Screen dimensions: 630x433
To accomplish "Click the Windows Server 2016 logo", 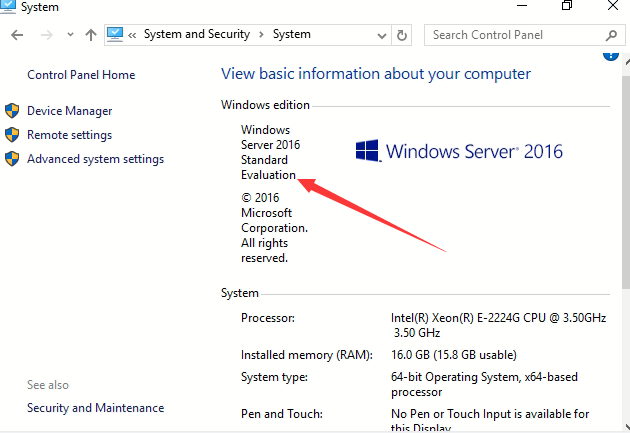I will coord(459,151).
